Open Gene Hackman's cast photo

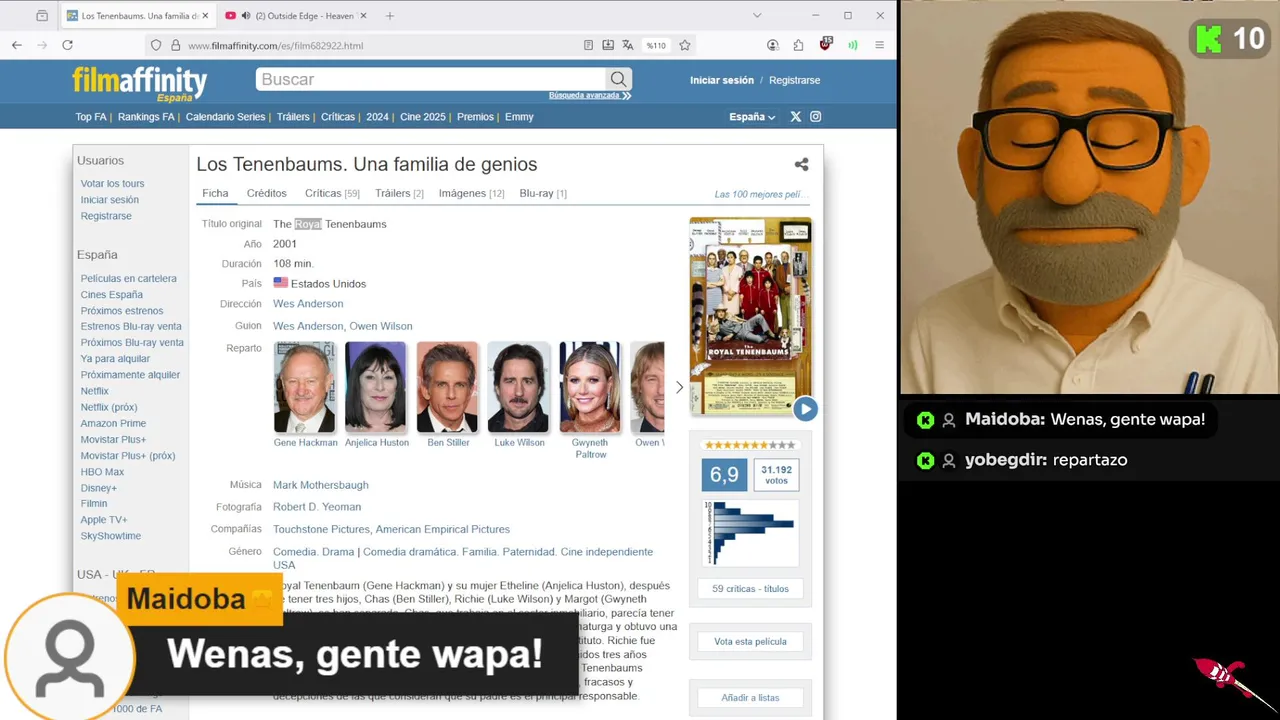(305, 387)
